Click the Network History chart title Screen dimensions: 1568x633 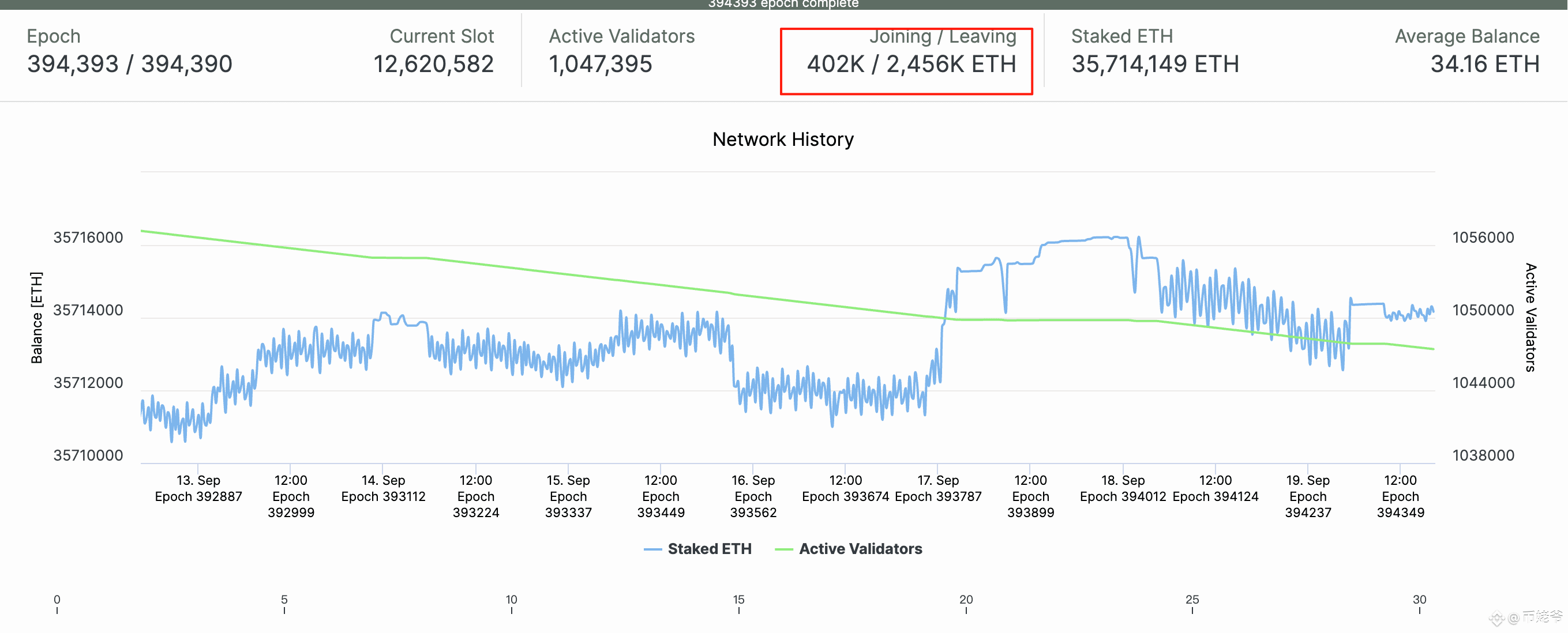pyautogui.click(x=783, y=140)
